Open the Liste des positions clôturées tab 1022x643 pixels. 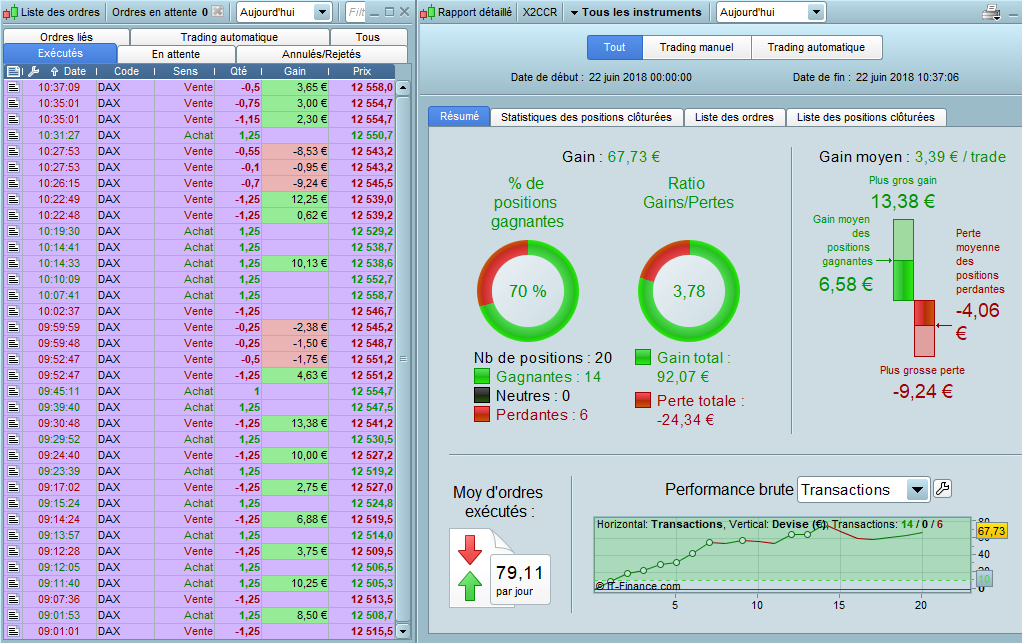(x=866, y=117)
